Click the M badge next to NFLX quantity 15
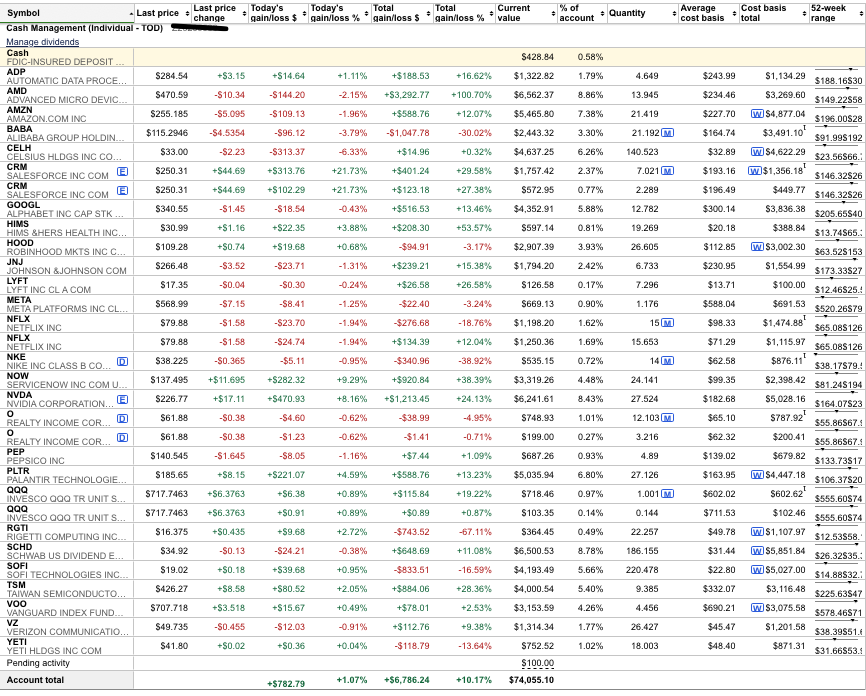 point(668,323)
